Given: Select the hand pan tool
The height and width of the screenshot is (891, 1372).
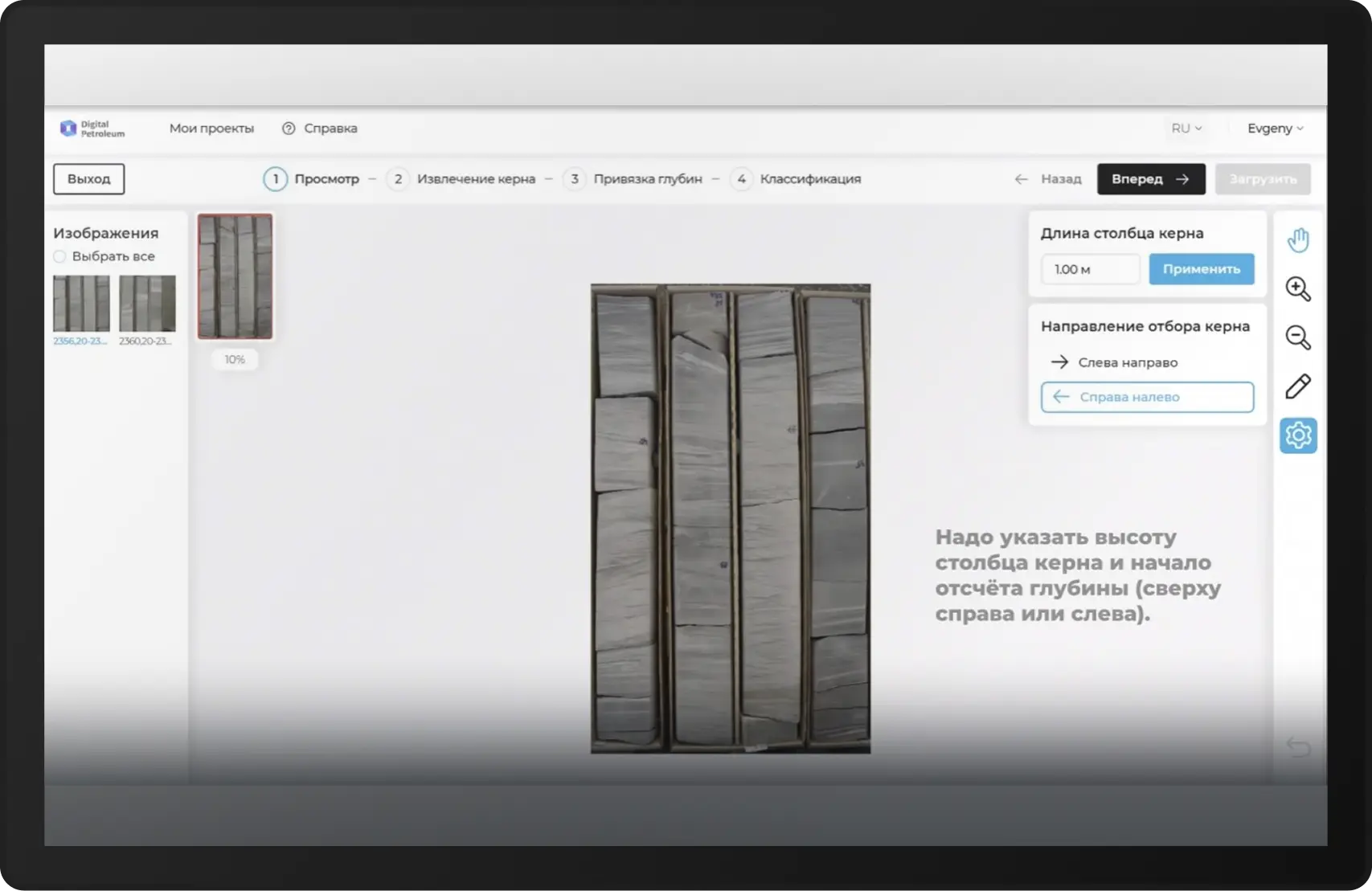Looking at the screenshot, I should coord(1298,240).
